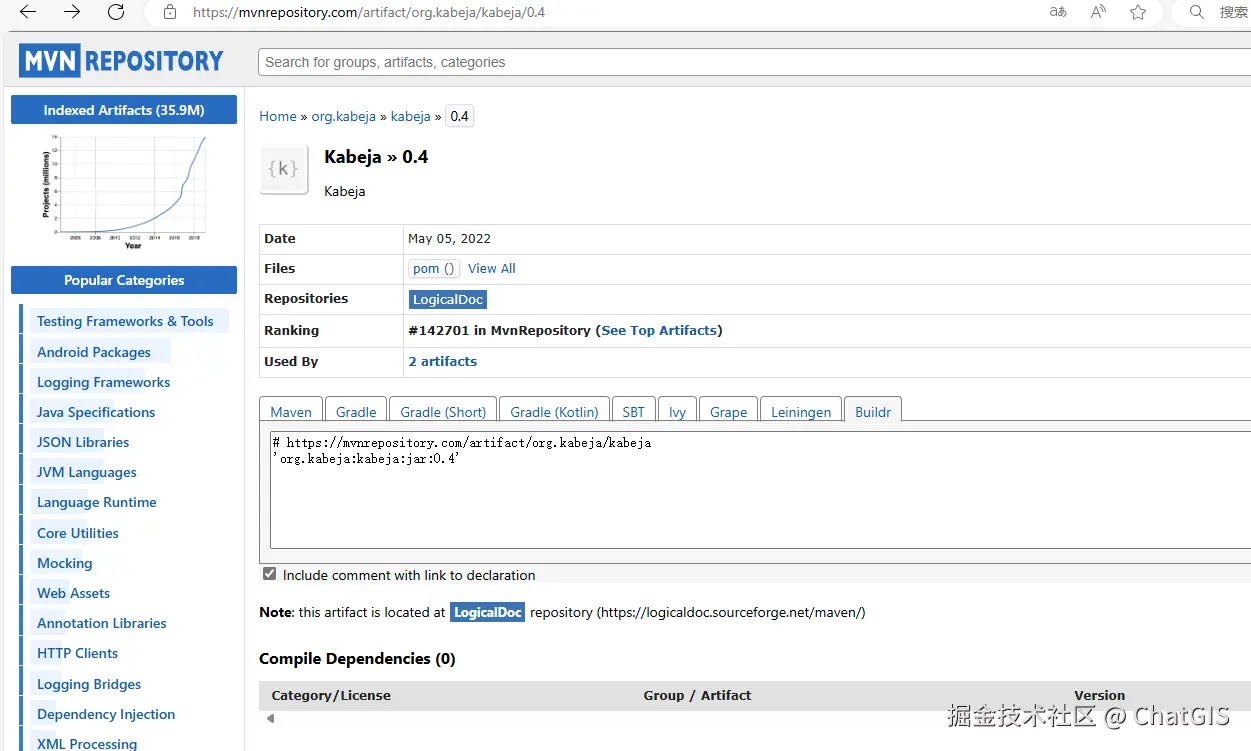Image resolution: width=1251 pixels, height=751 pixels.
Task: Open Logging Frameworks category
Action: coord(103,382)
